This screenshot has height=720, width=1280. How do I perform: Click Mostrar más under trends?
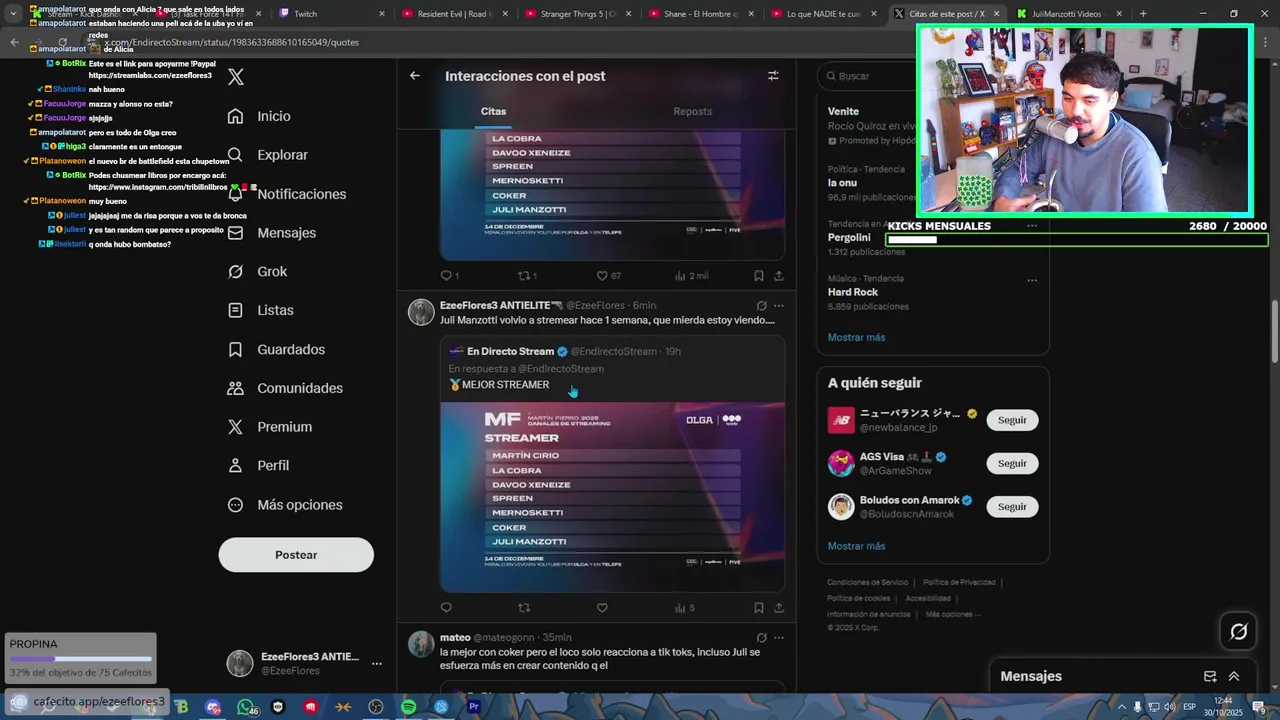tap(856, 338)
